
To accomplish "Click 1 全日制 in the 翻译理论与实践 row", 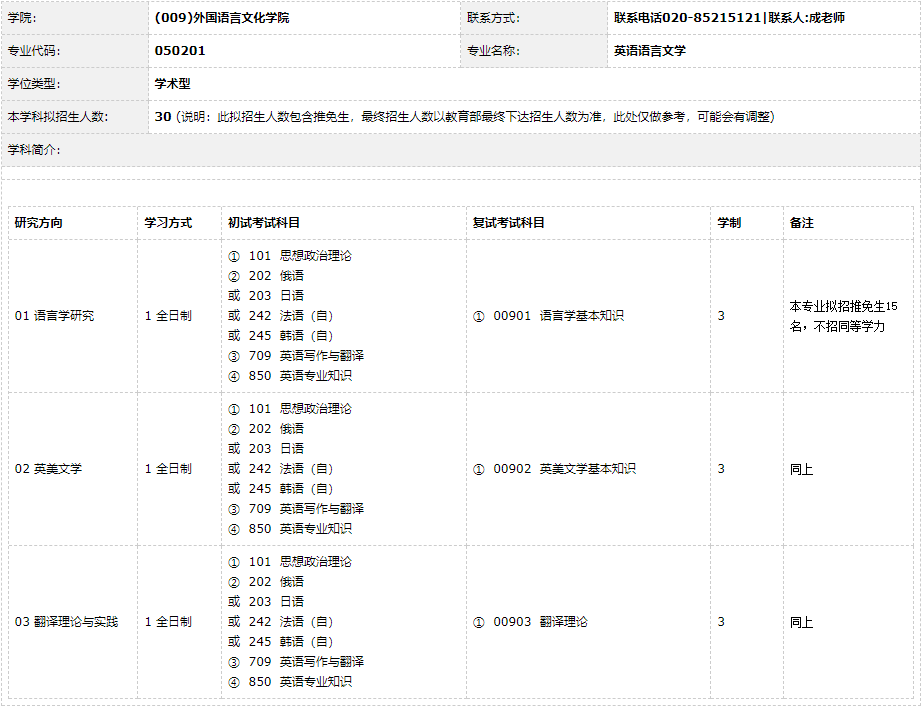I will (168, 622).
